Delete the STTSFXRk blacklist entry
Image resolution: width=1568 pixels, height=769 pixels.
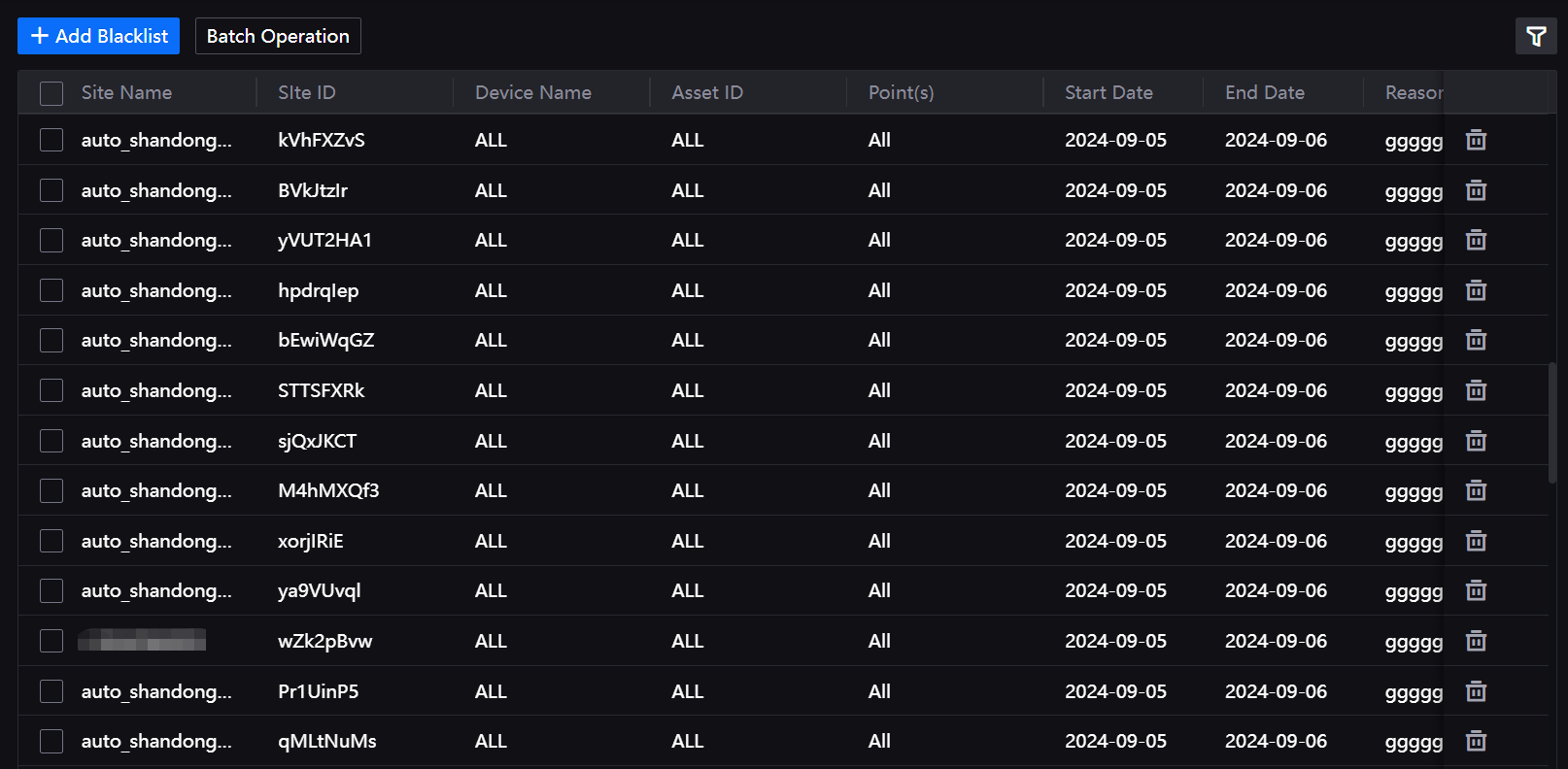click(x=1476, y=390)
